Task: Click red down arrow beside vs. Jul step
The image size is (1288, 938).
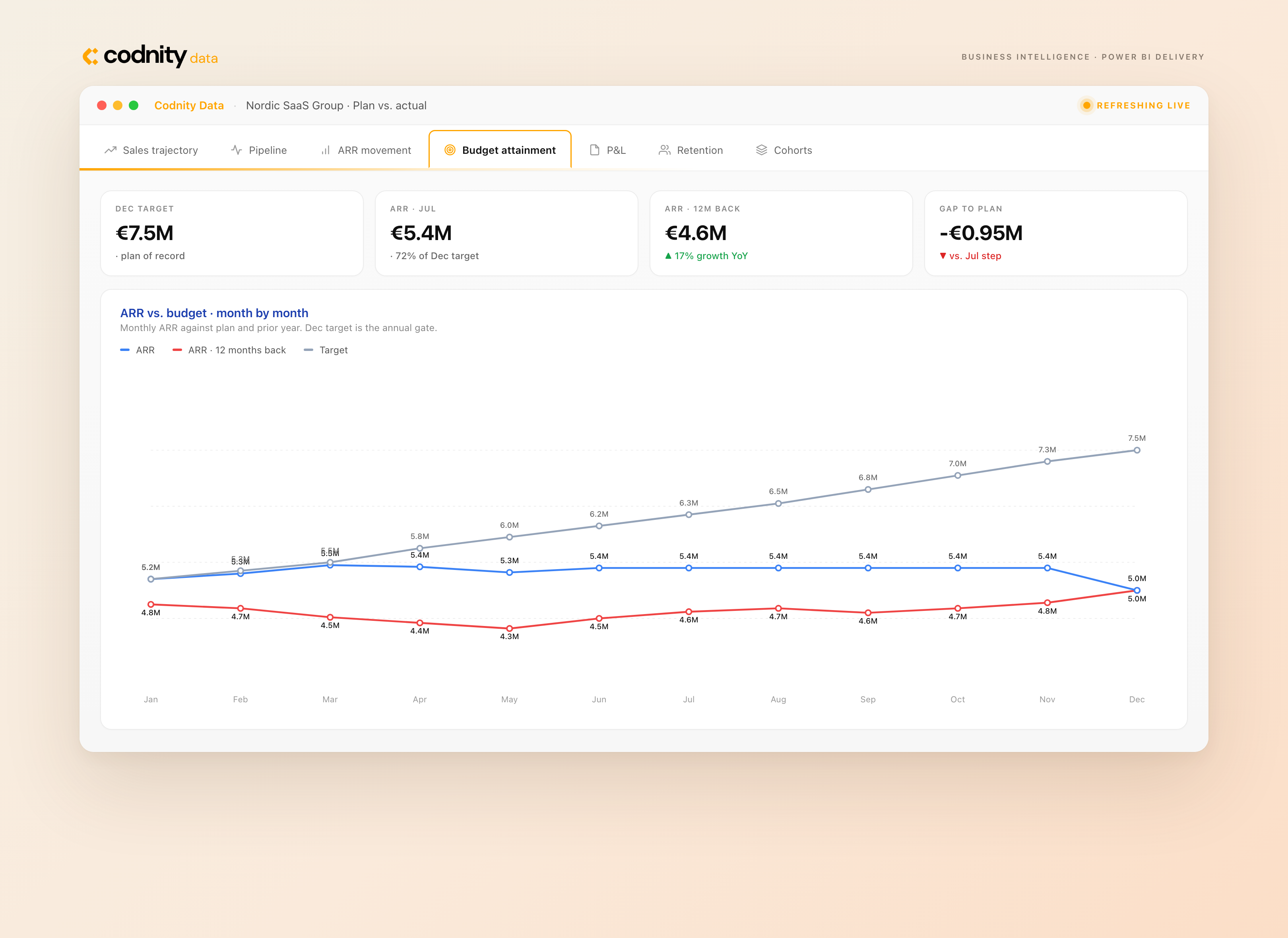Action: coord(943,256)
